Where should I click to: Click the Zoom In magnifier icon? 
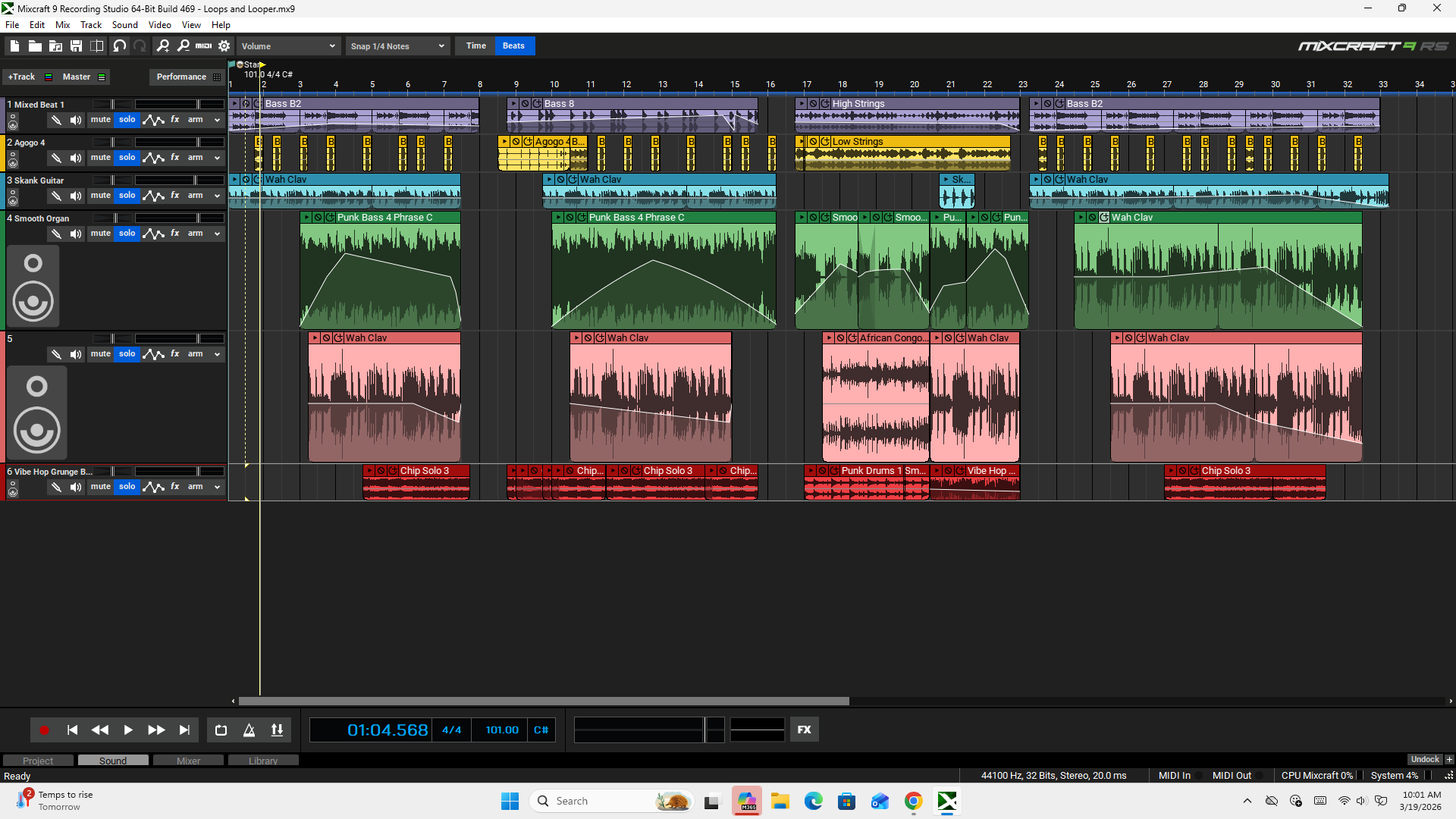[163, 46]
